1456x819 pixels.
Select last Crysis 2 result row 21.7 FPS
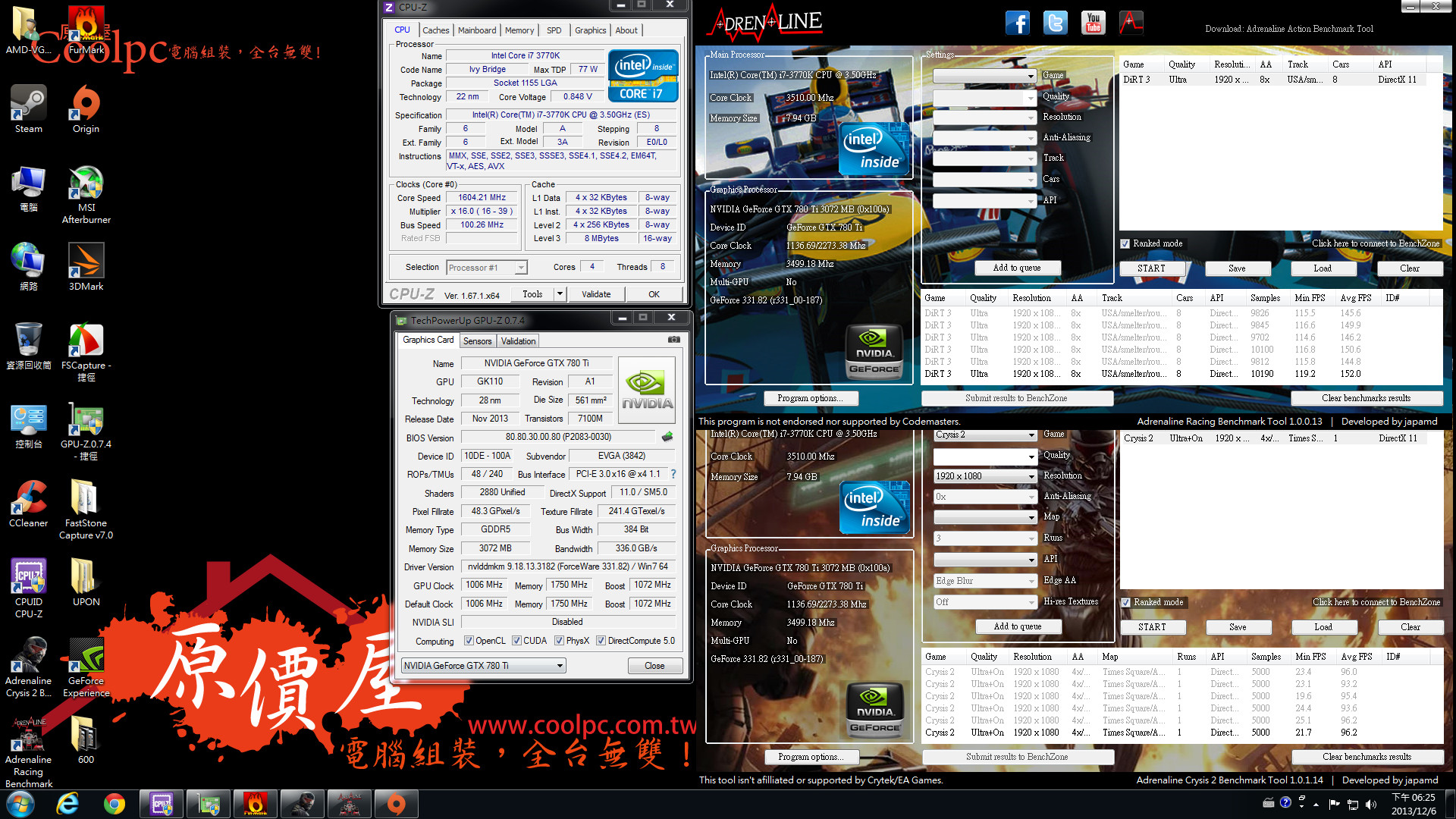point(1182,733)
